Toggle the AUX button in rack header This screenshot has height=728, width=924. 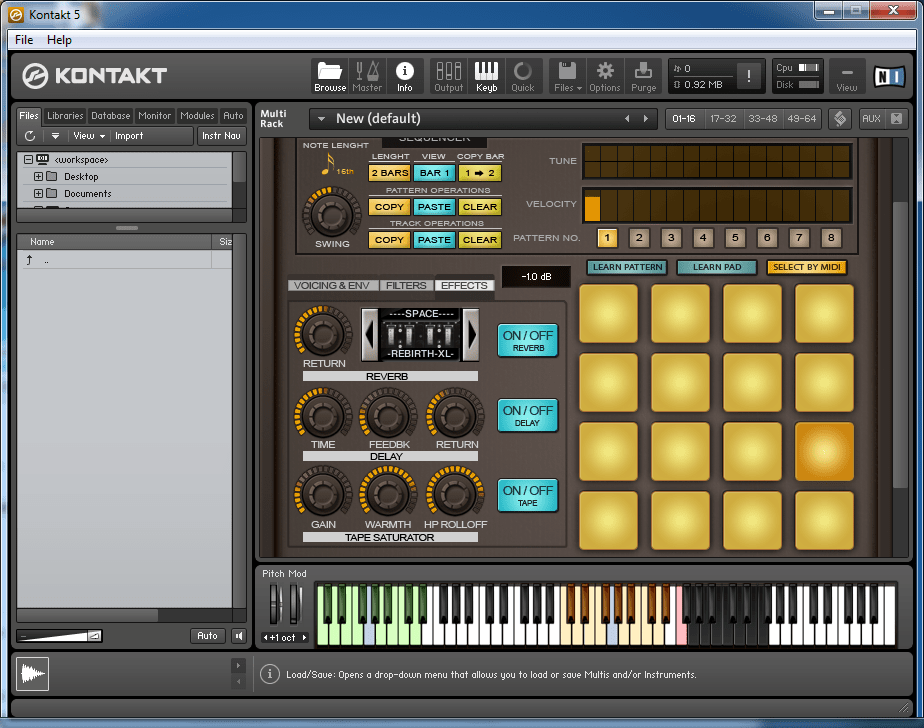click(x=871, y=118)
